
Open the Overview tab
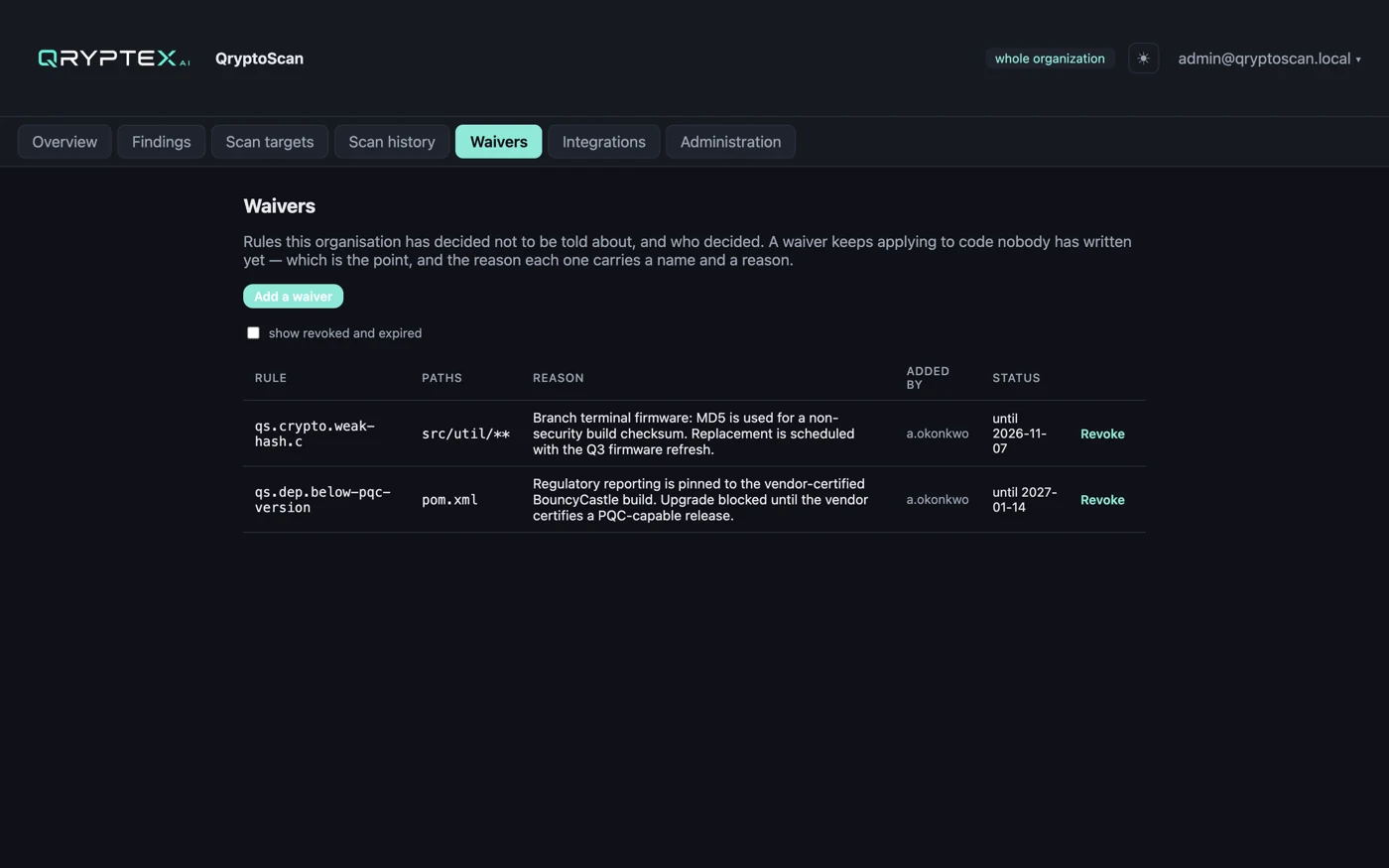(64, 142)
